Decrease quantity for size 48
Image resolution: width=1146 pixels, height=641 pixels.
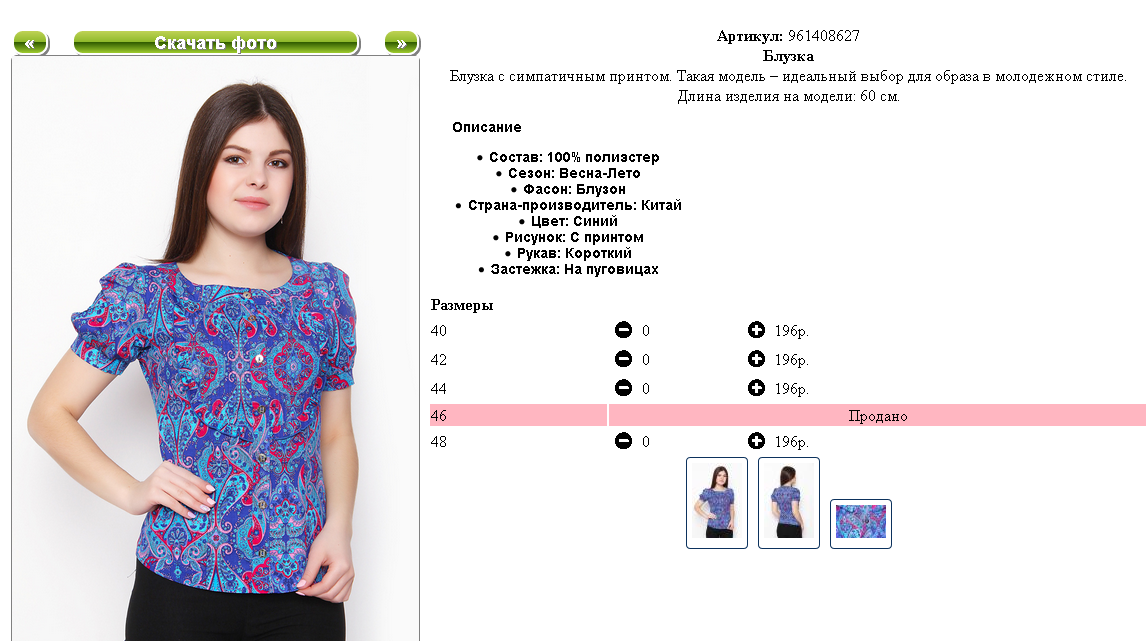[623, 441]
